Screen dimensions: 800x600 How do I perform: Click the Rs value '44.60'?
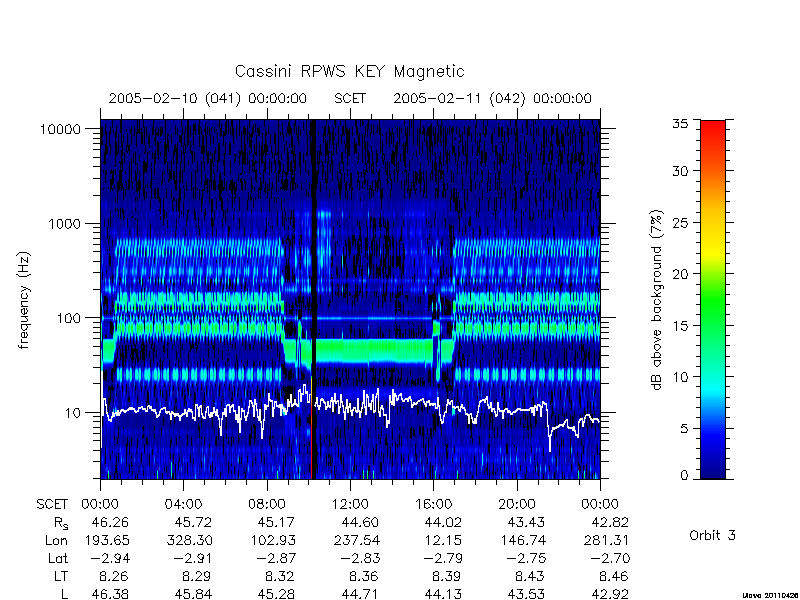tap(360, 522)
